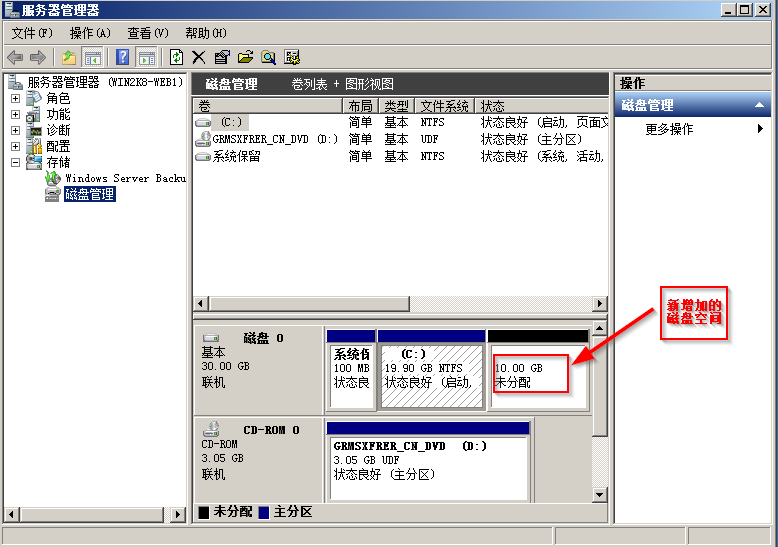This screenshot has width=778, height=547.
Task: Click the 状态良好 (主分区) status cell
Action: pyautogui.click(x=531, y=139)
